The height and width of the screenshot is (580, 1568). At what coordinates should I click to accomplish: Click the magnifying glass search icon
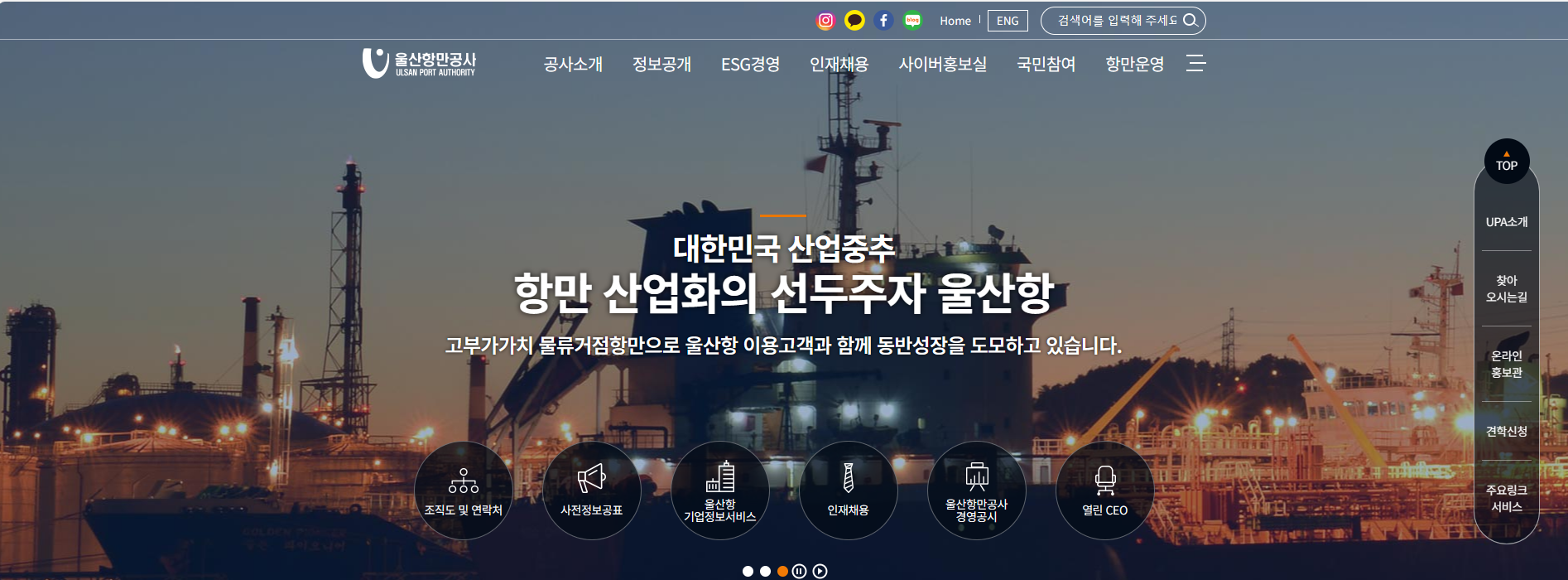pyautogui.click(x=1190, y=21)
